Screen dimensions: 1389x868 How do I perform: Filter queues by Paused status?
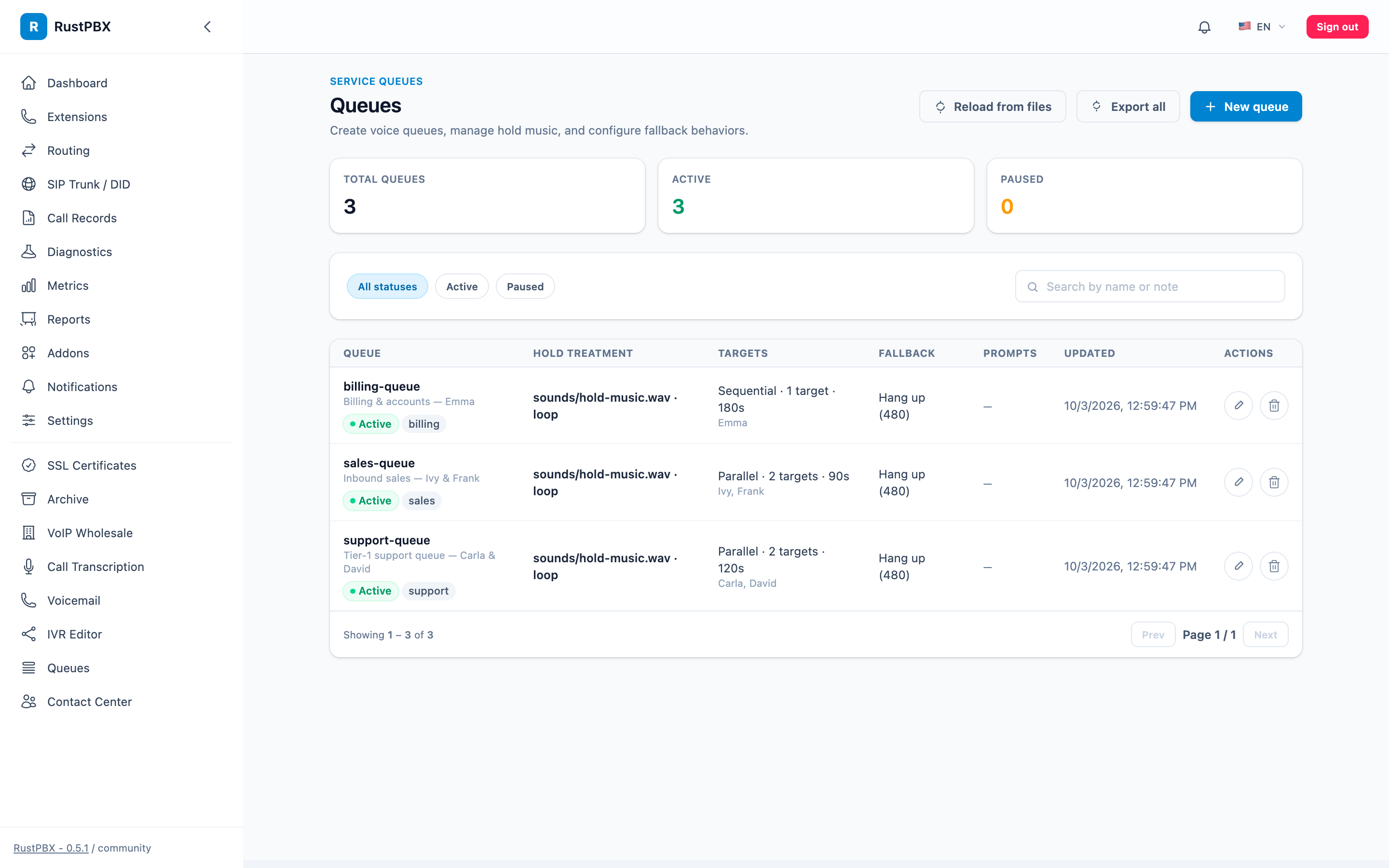525,286
